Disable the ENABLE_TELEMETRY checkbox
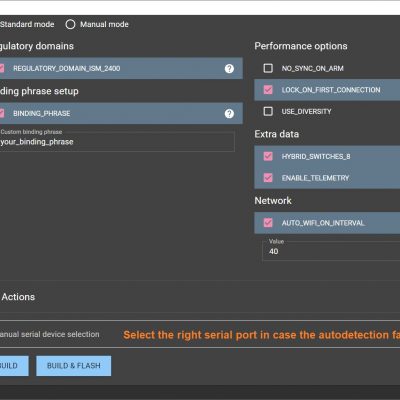 click(x=268, y=178)
